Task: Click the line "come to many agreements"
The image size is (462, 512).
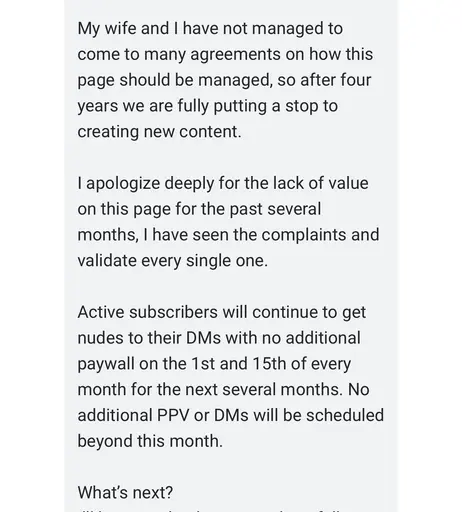Action: (x=225, y=55)
